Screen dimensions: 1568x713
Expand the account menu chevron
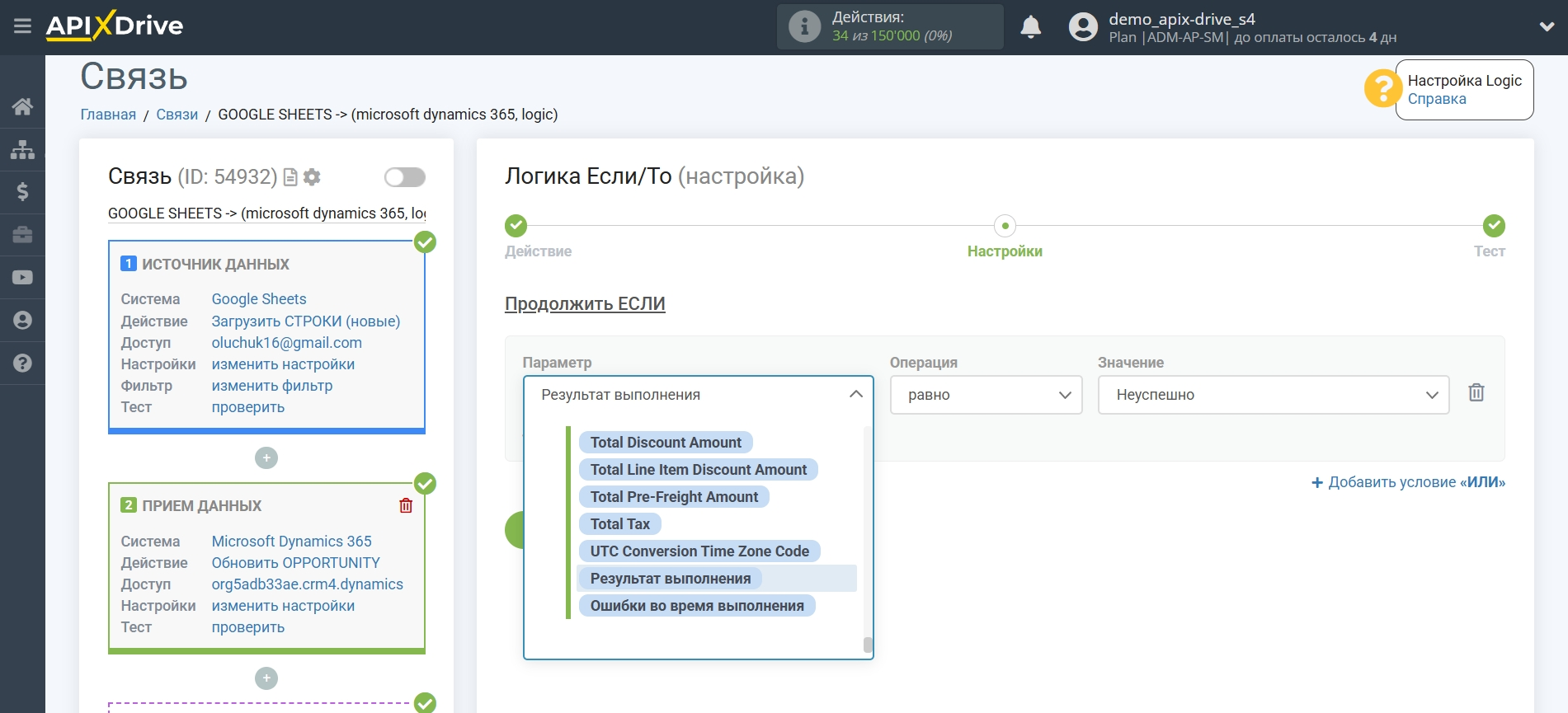(1547, 27)
